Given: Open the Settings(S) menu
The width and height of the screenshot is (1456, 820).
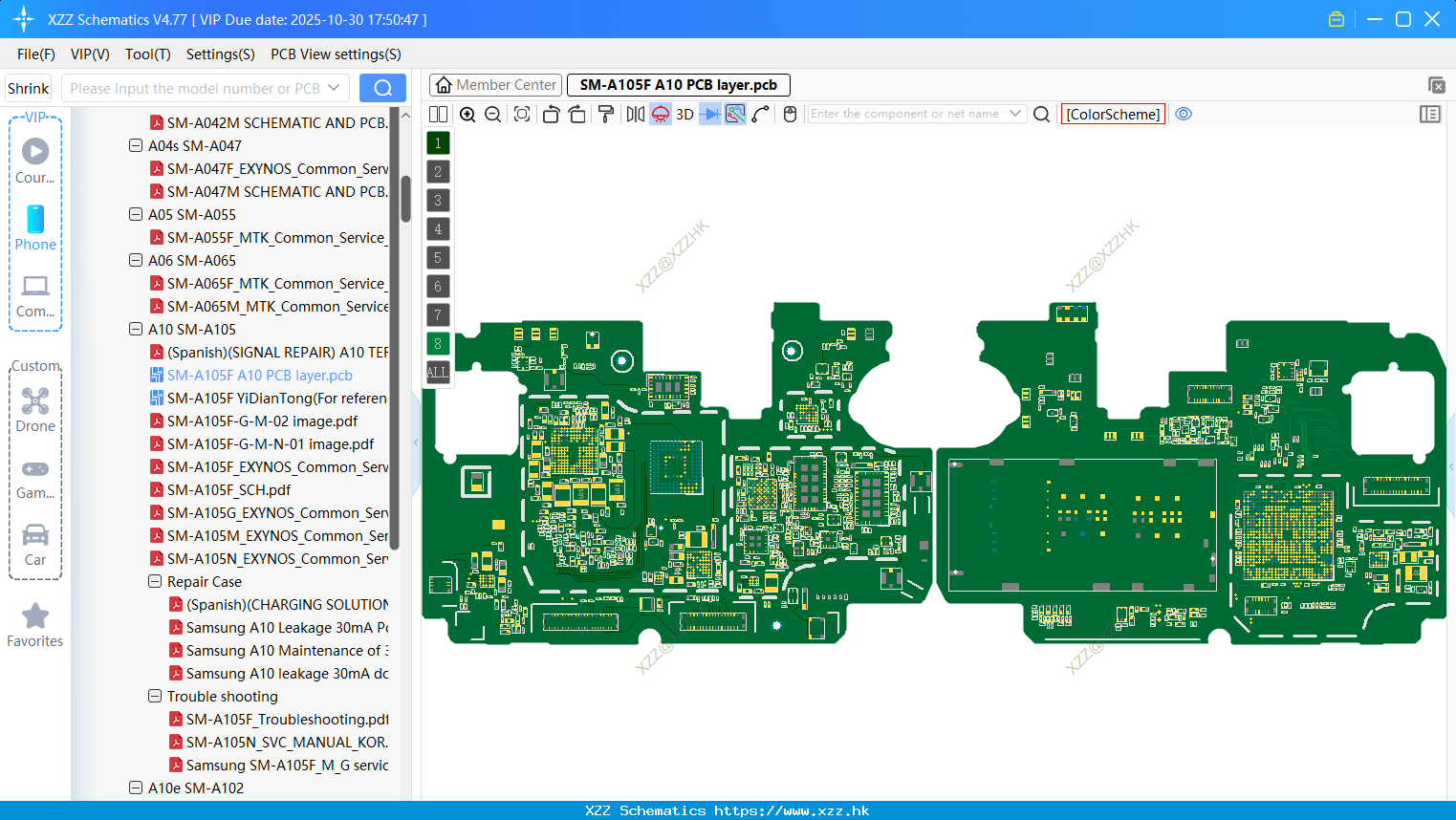Looking at the screenshot, I should [x=221, y=54].
